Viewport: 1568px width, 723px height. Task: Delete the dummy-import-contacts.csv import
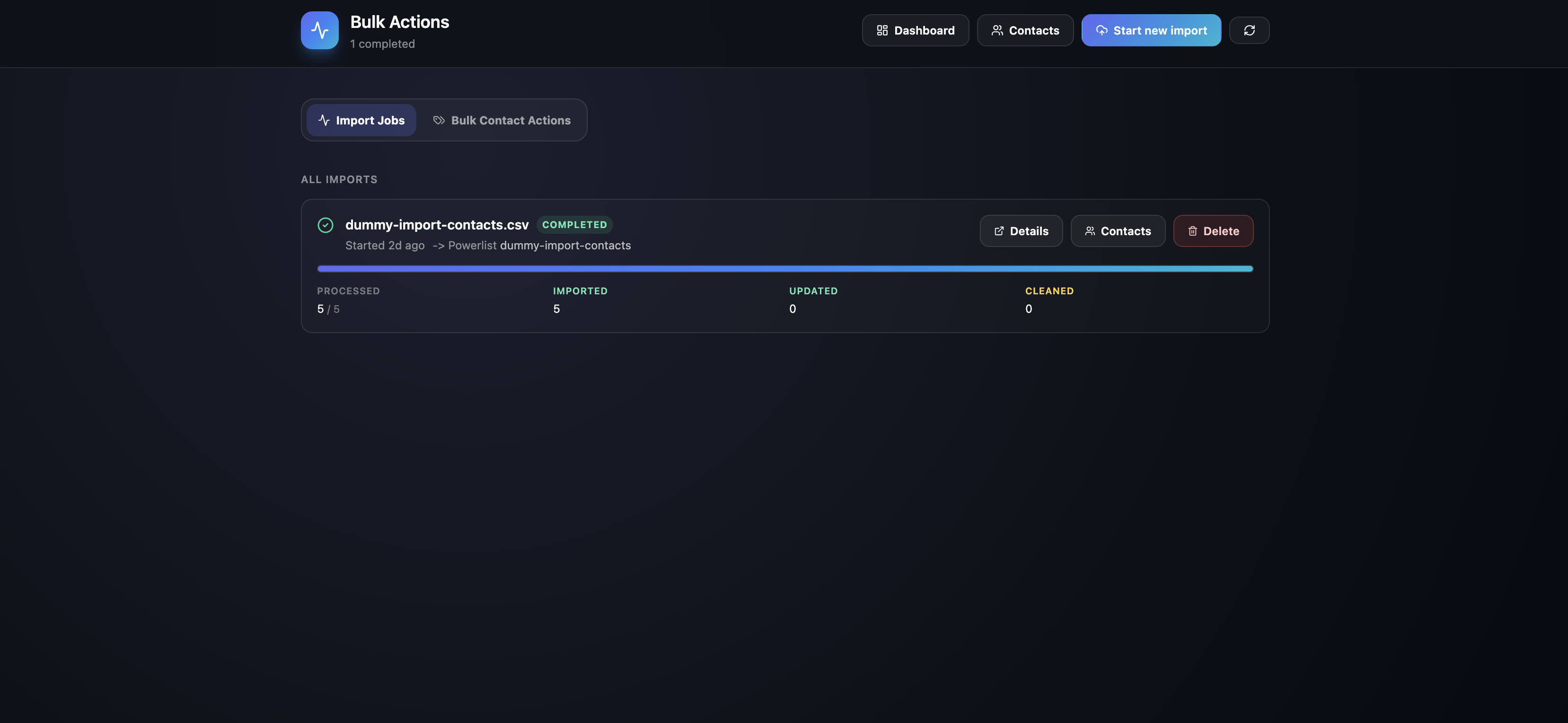[1213, 231]
